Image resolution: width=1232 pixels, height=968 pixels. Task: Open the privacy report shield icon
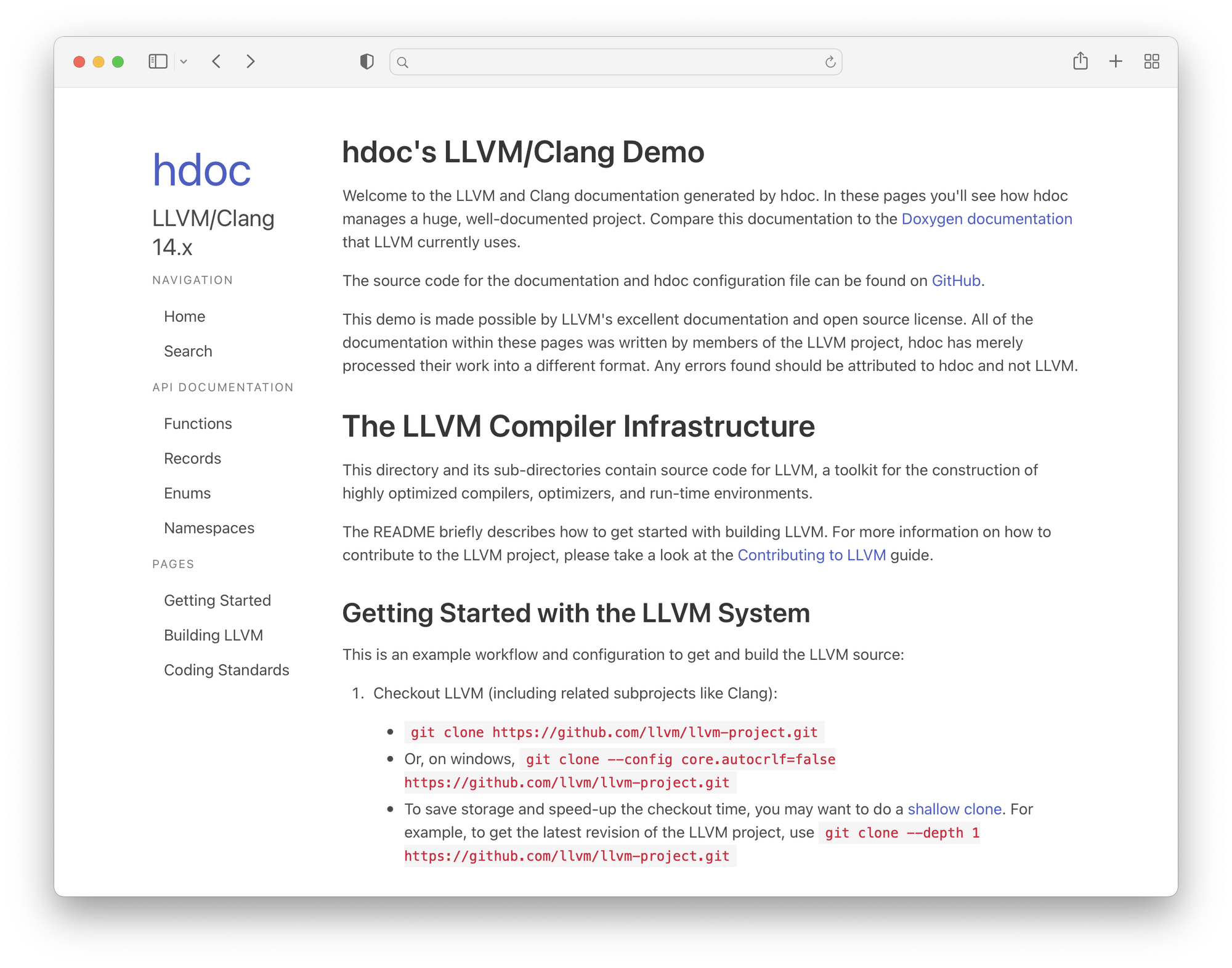click(x=367, y=62)
